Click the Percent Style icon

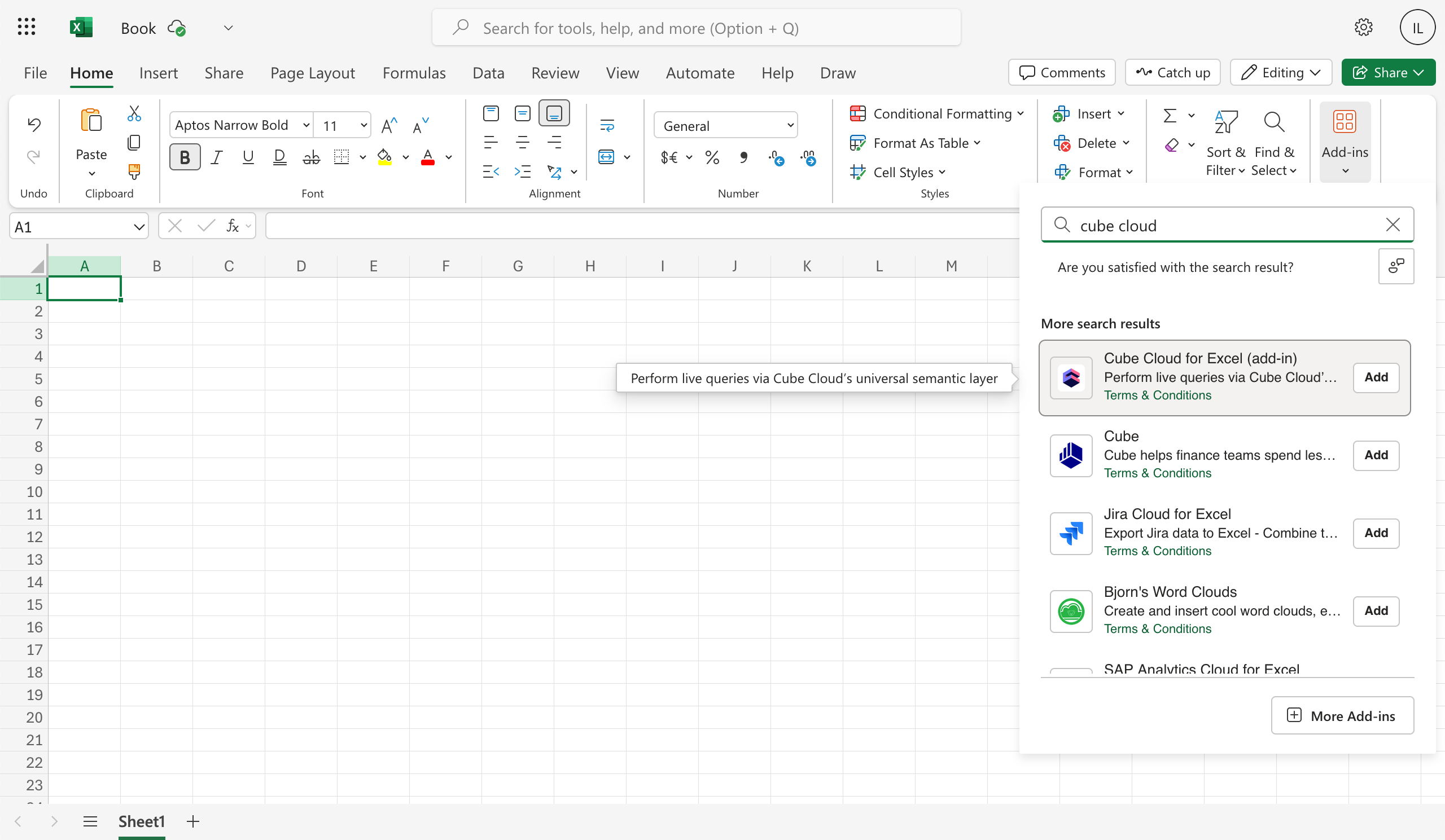tap(712, 157)
